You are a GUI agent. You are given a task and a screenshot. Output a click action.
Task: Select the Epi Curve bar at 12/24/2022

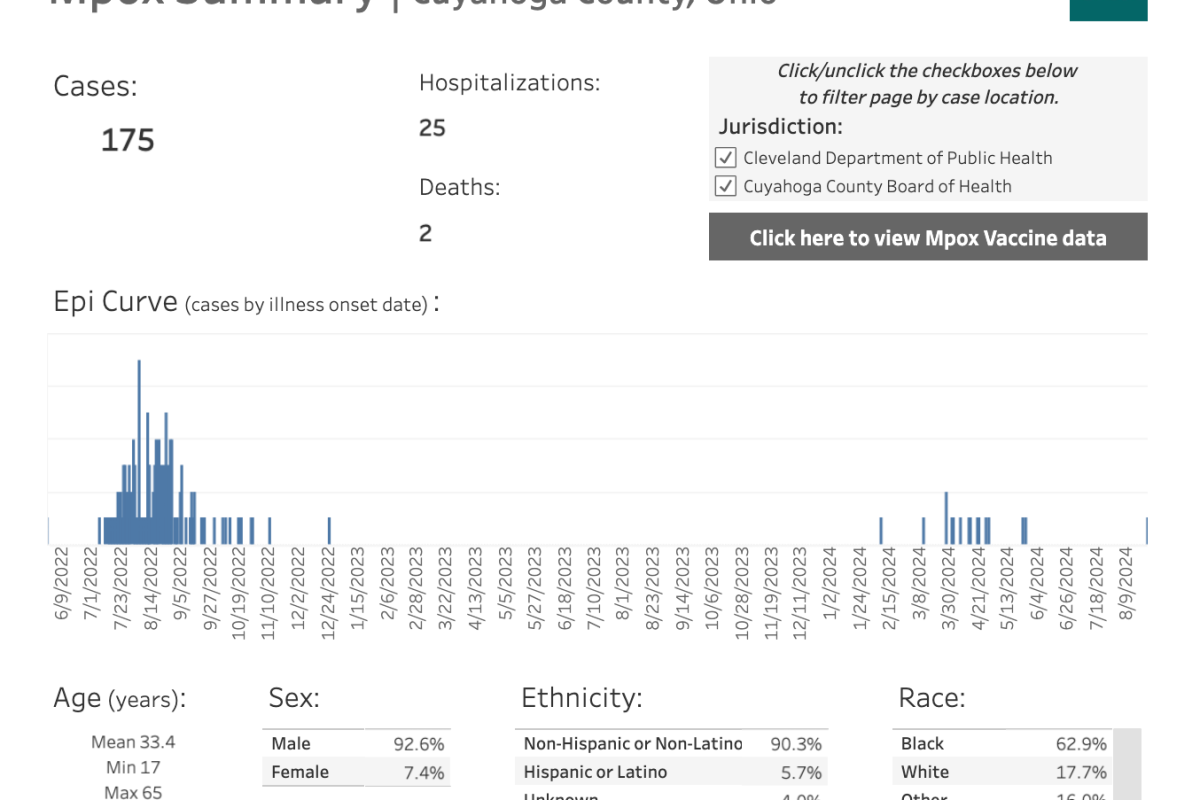tap(329, 531)
